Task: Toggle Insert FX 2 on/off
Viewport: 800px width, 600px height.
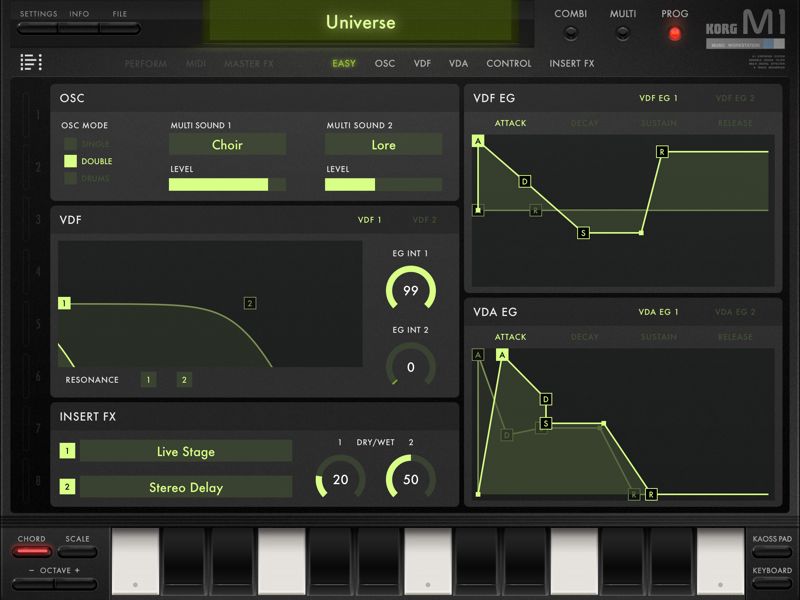Action: [67, 487]
